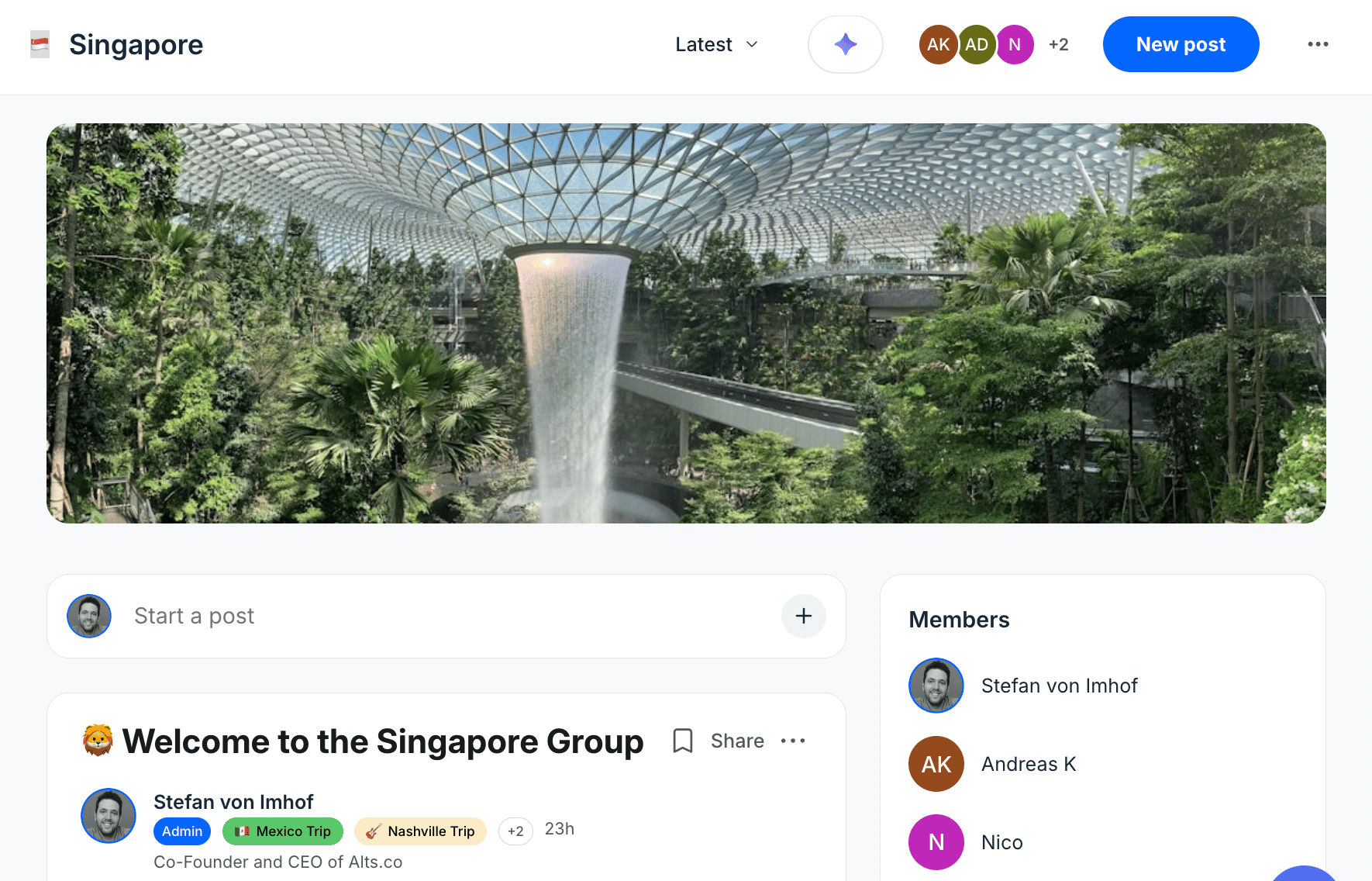This screenshot has height=881, width=1372.
Task: Click the AD avatar in header
Action: (x=976, y=44)
